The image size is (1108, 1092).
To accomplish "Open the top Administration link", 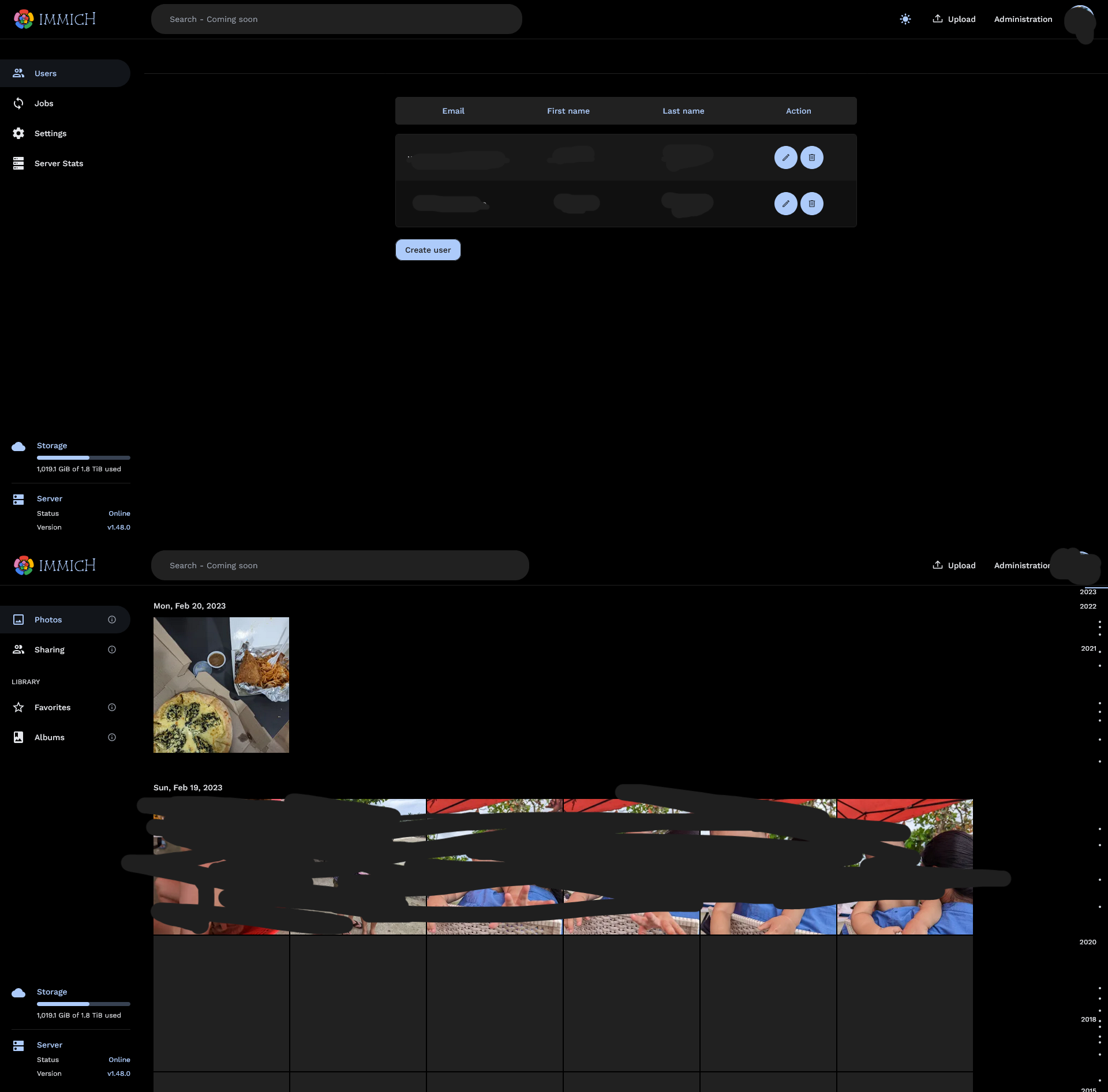I will [x=1023, y=19].
